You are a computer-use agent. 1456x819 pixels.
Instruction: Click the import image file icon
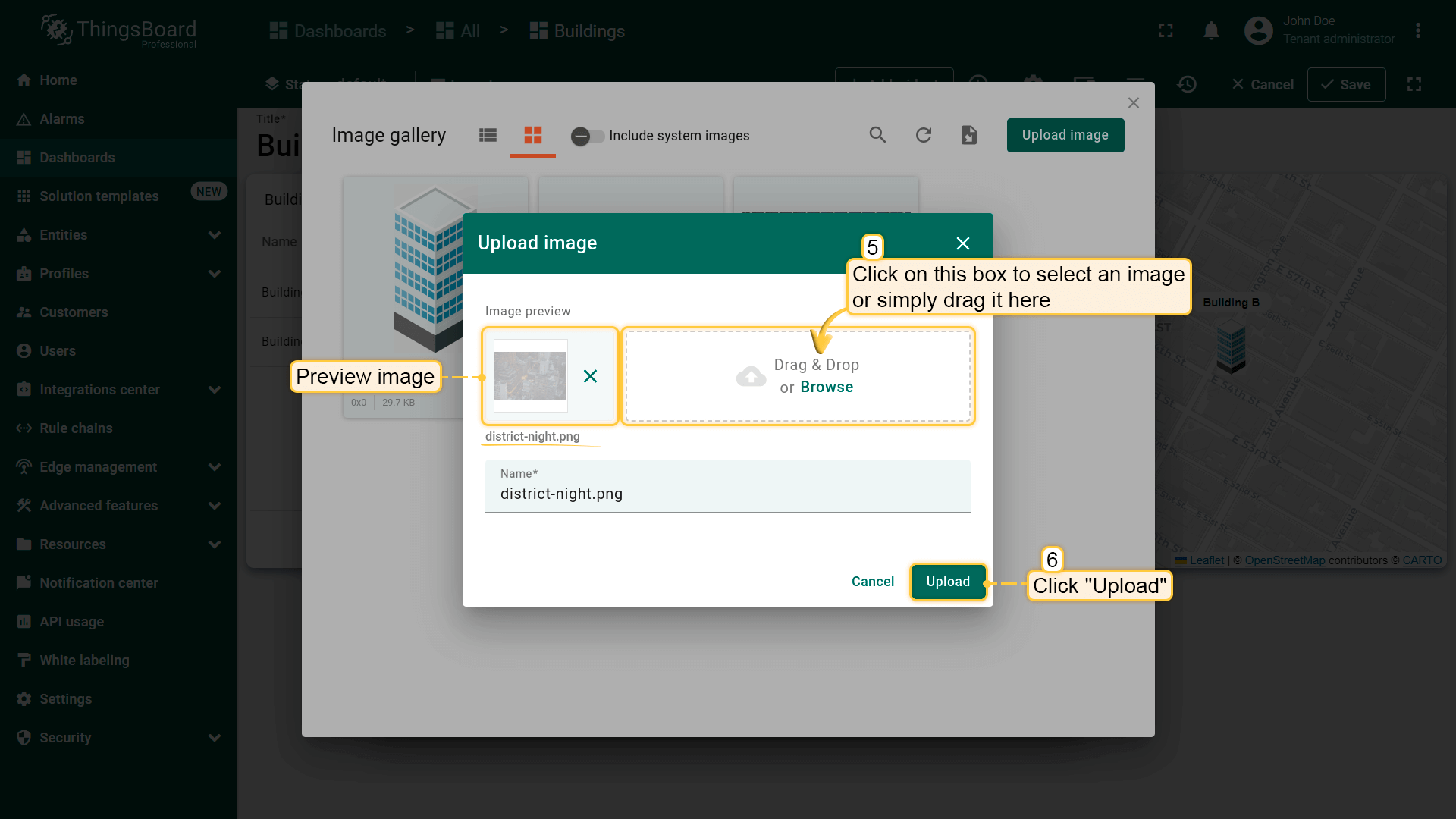point(968,135)
